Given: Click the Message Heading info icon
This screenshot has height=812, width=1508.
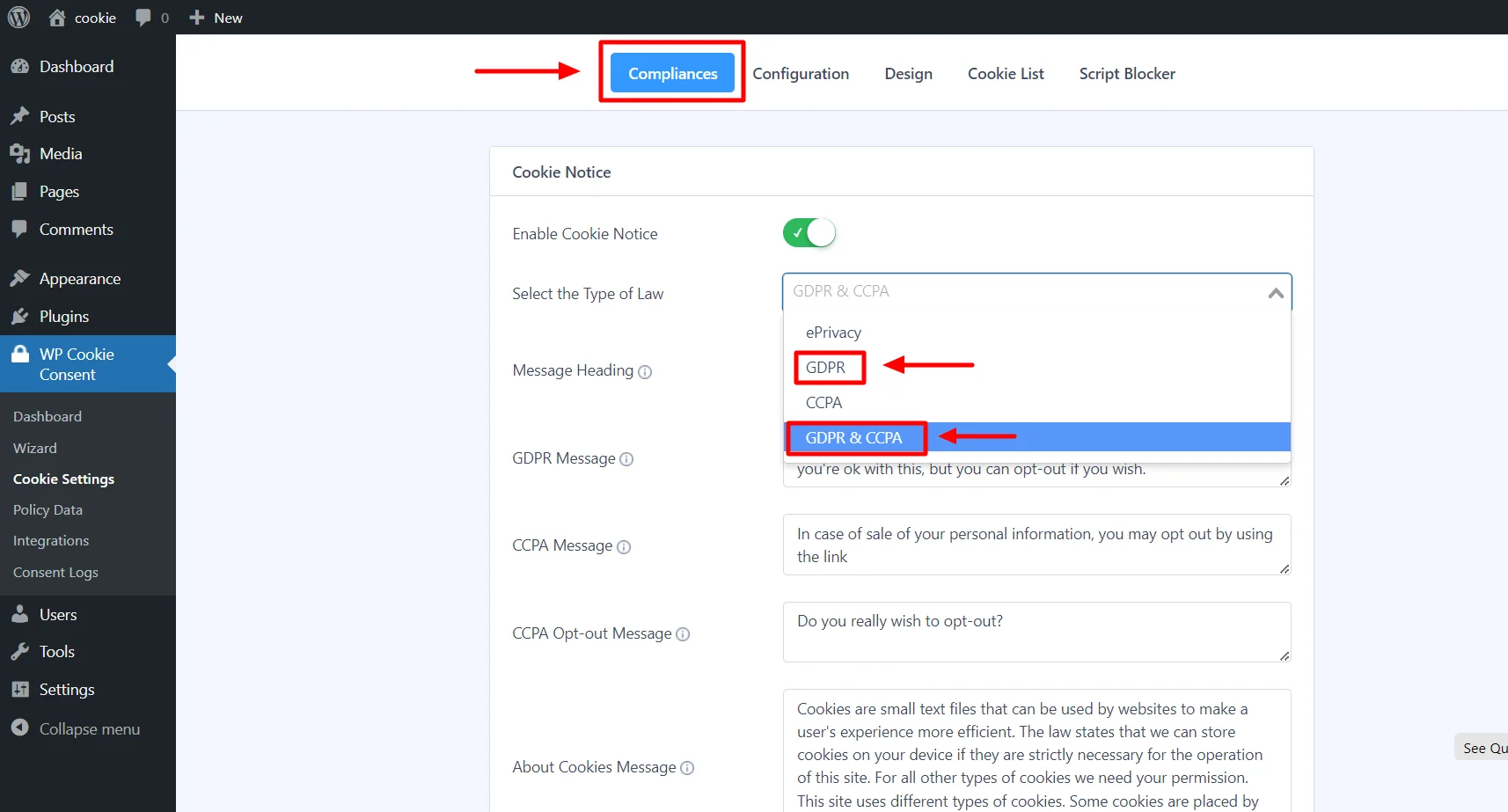Looking at the screenshot, I should coord(645,372).
